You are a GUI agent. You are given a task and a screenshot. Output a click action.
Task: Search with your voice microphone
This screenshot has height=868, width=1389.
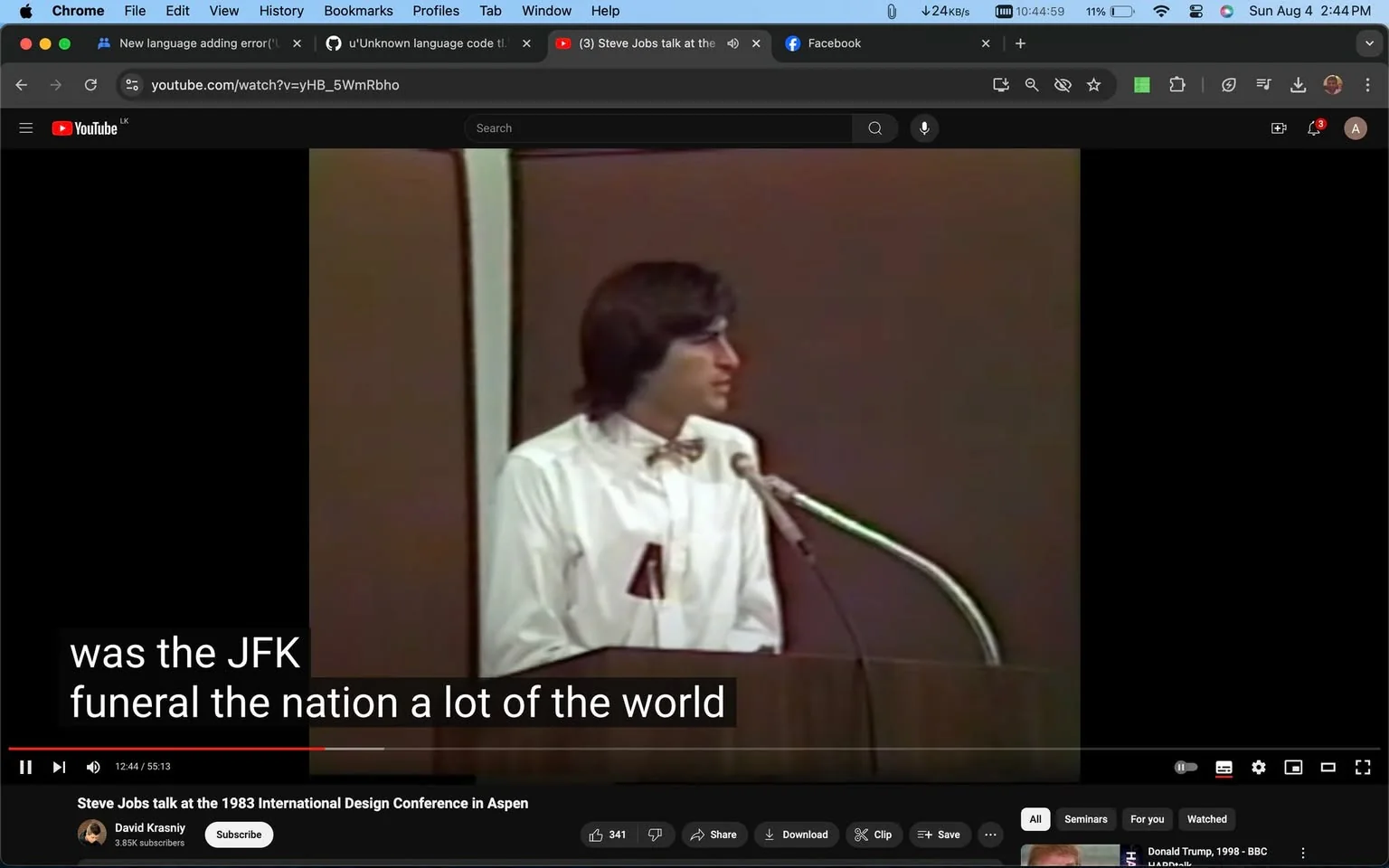pyautogui.click(x=924, y=128)
